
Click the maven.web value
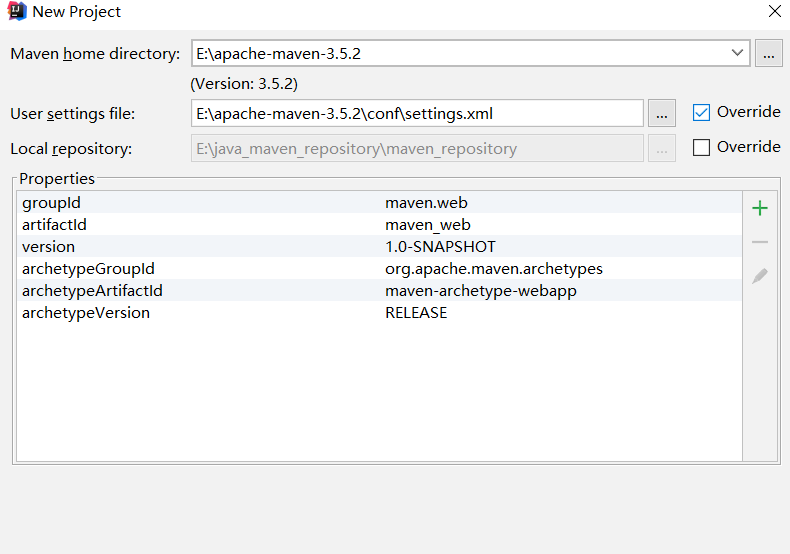(426, 202)
